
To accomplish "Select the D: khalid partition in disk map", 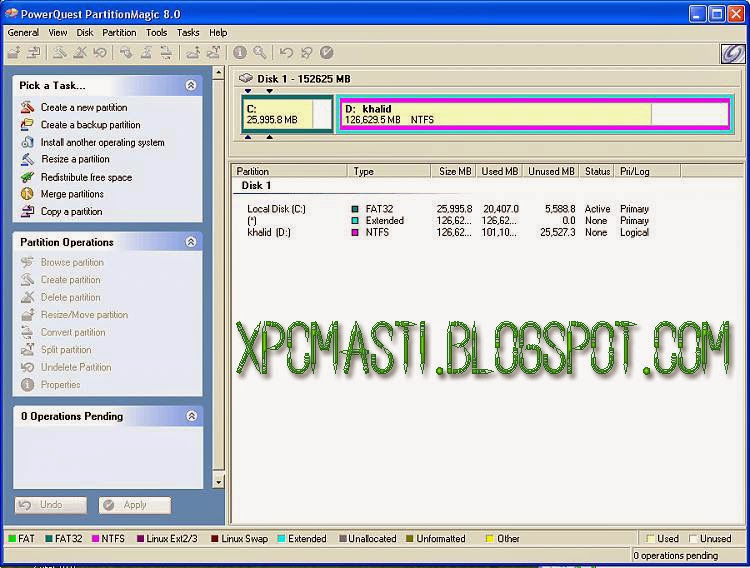I will (x=534, y=114).
